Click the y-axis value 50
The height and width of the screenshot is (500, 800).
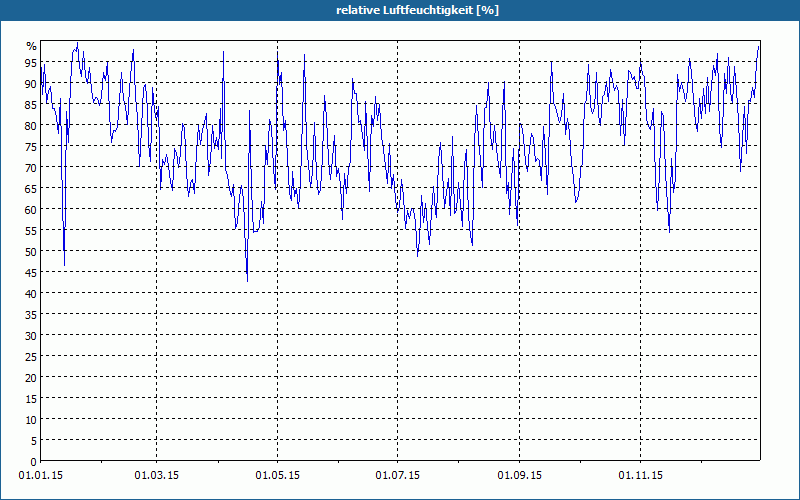pos(31,252)
